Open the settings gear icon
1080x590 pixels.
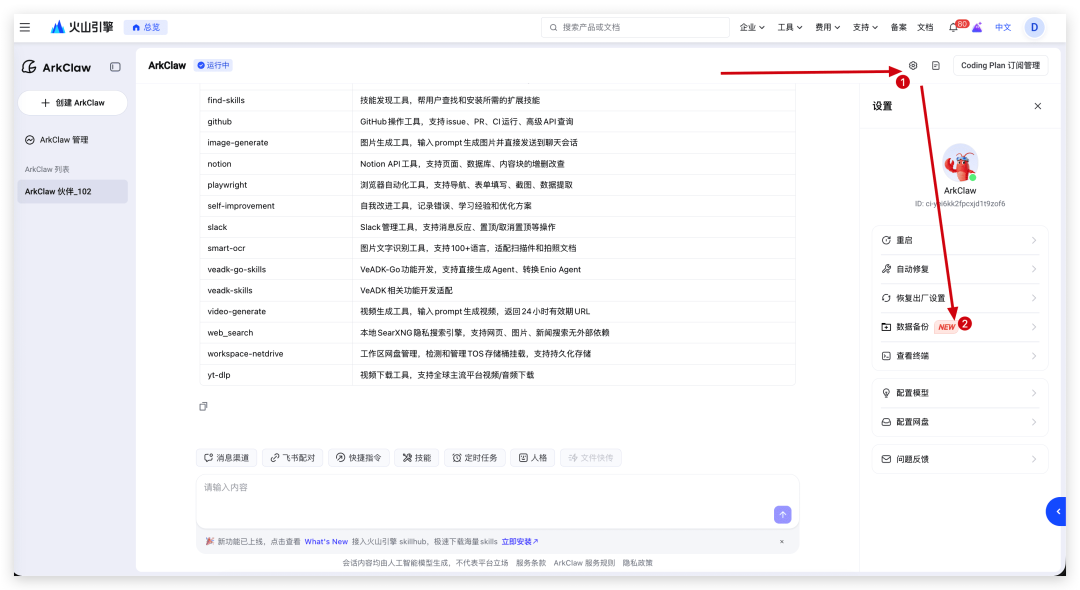point(913,66)
